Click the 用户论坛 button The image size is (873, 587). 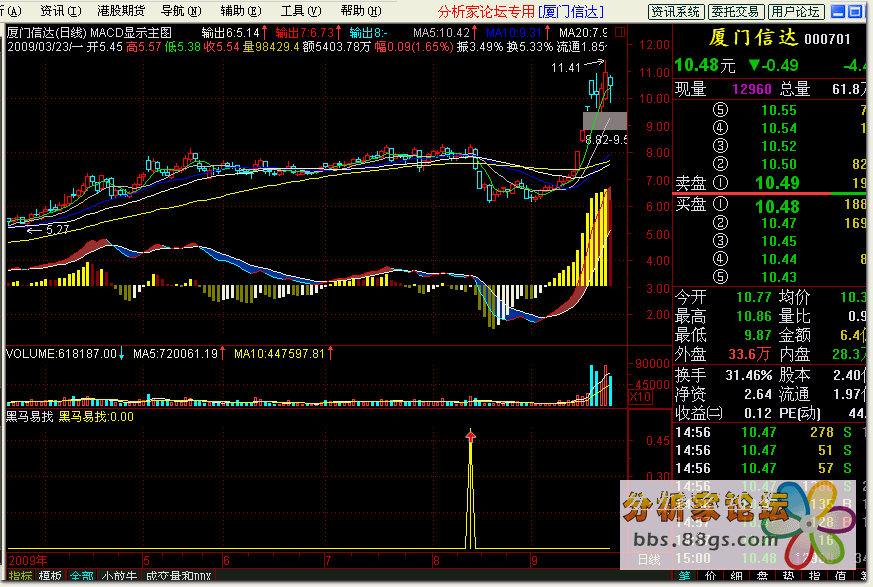point(796,12)
